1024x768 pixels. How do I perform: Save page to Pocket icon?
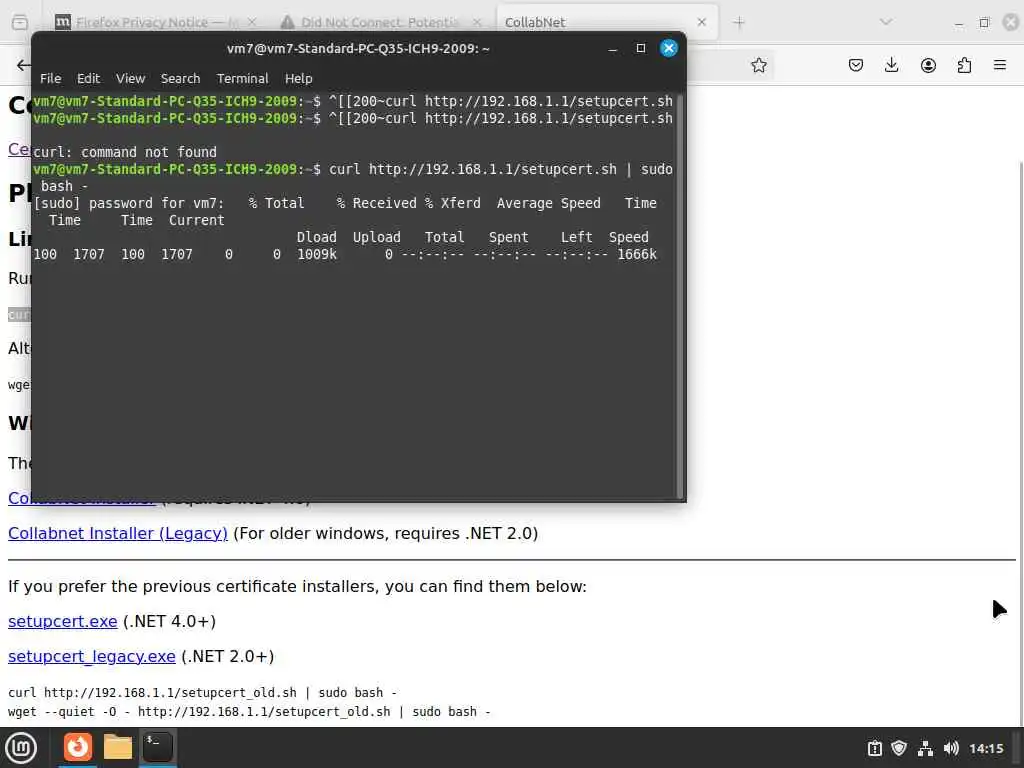[856, 65]
